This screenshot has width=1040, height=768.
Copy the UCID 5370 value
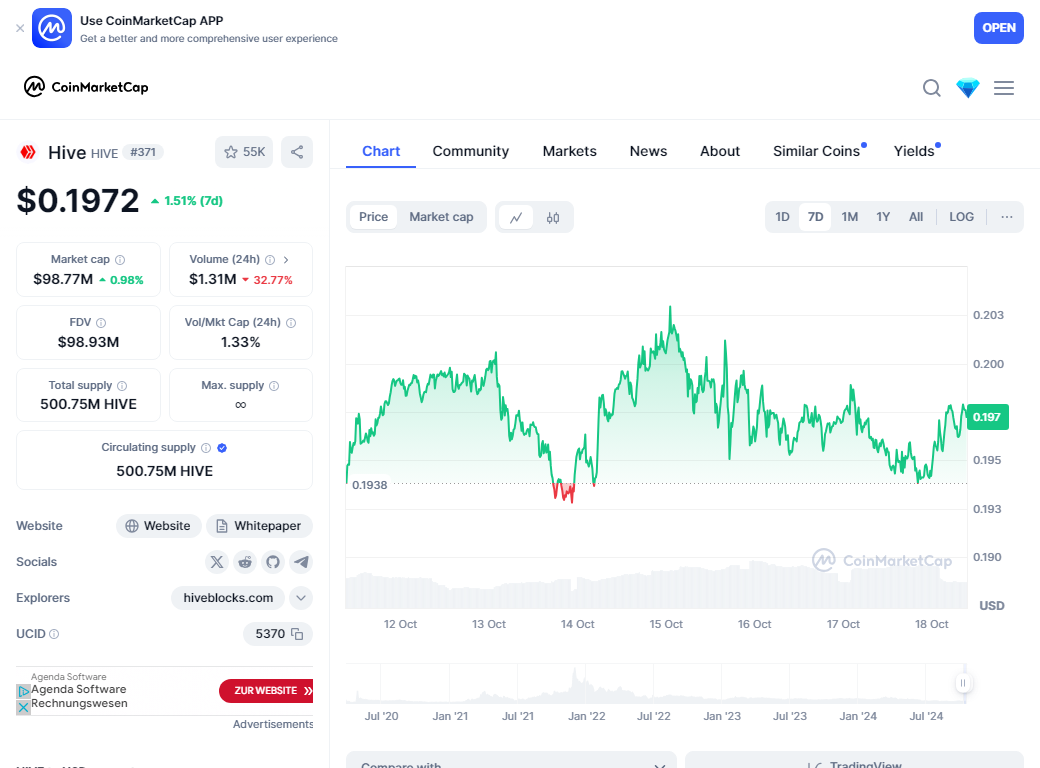297,634
